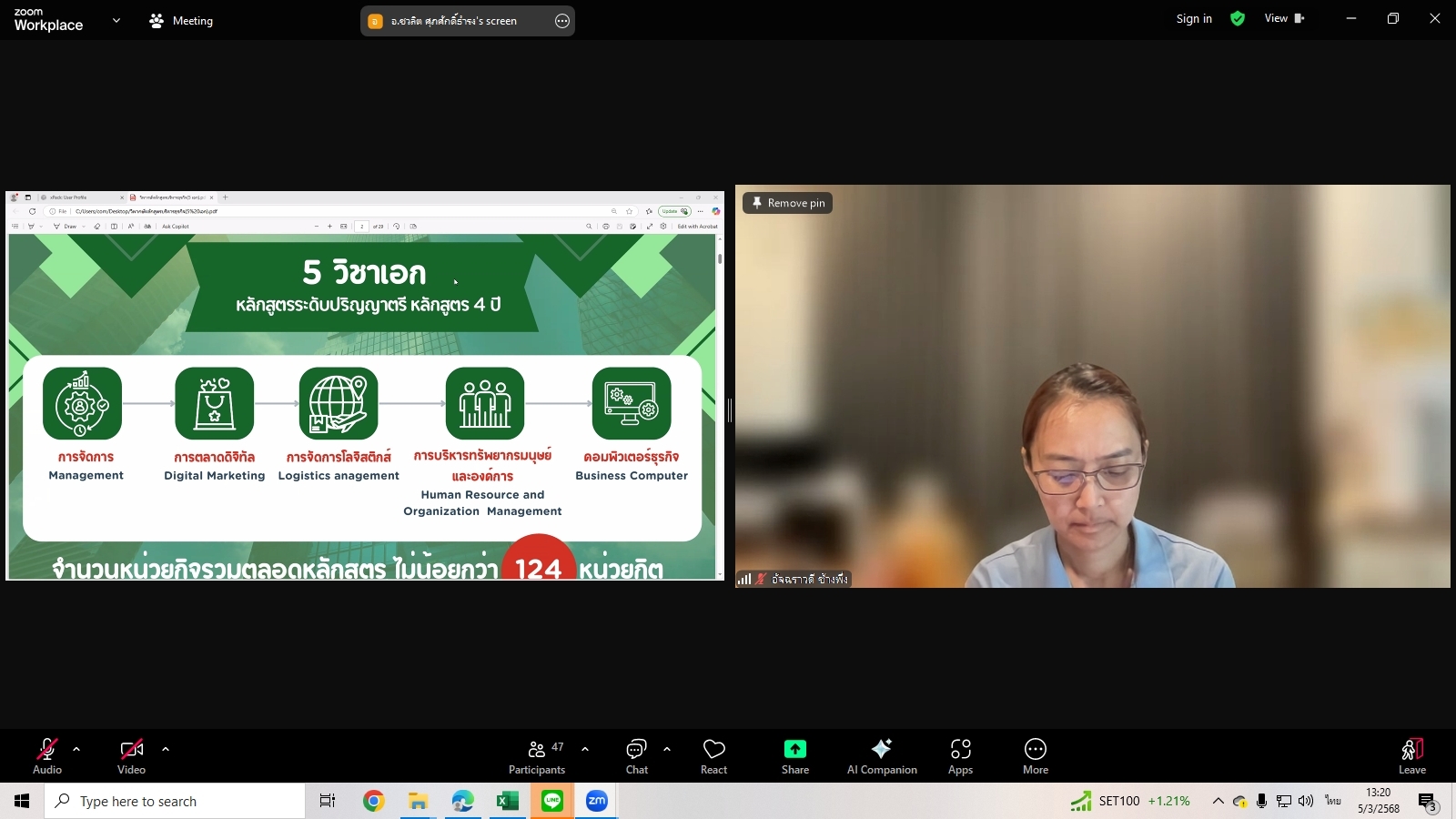
Task: Click the Sign in link
Action: click(x=1193, y=19)
